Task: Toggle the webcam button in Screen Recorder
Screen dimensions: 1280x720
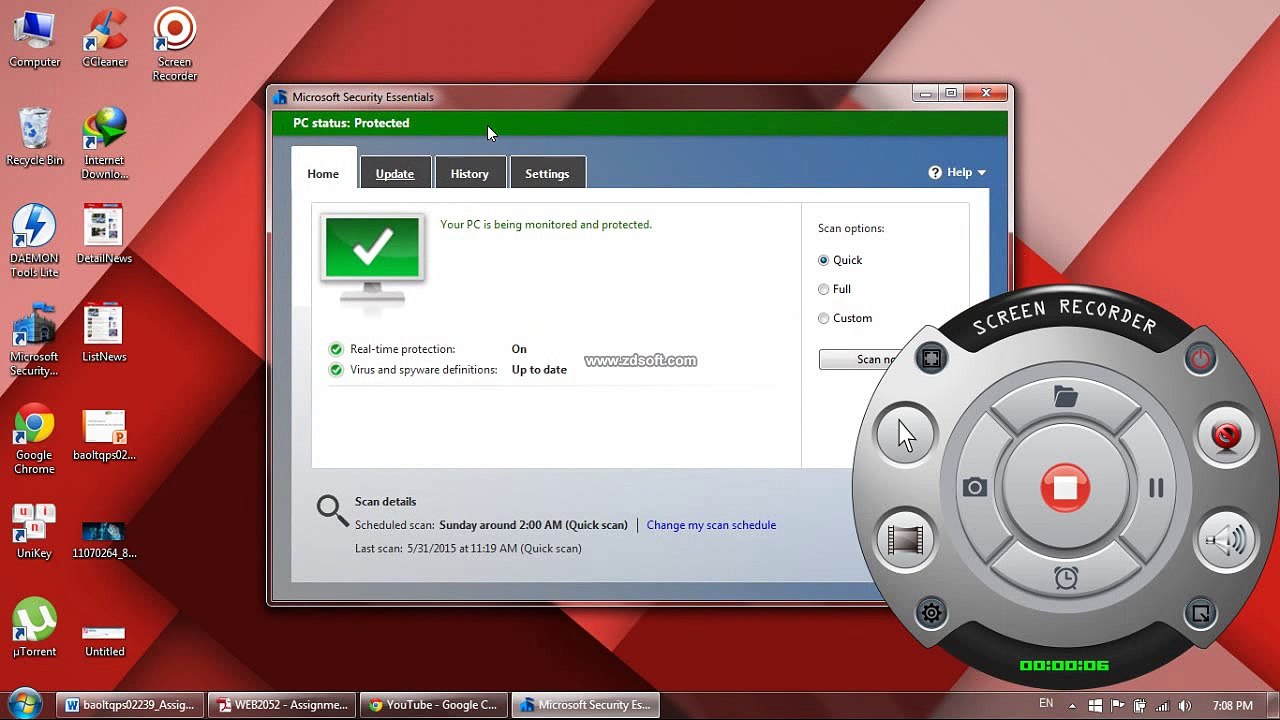Action: tap(1226, 435)
